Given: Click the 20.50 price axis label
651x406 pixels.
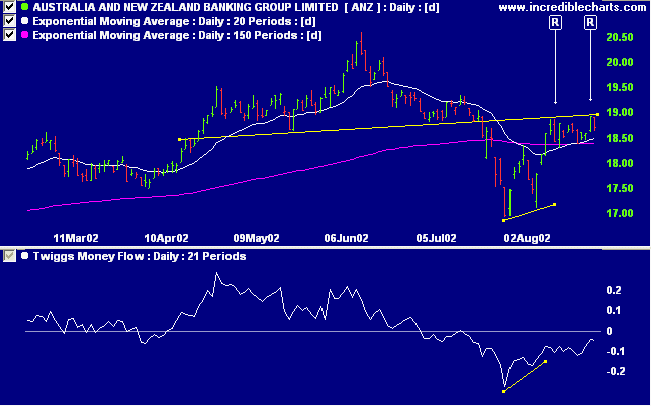Looking at the screenshot, I should tap(620, 37).
